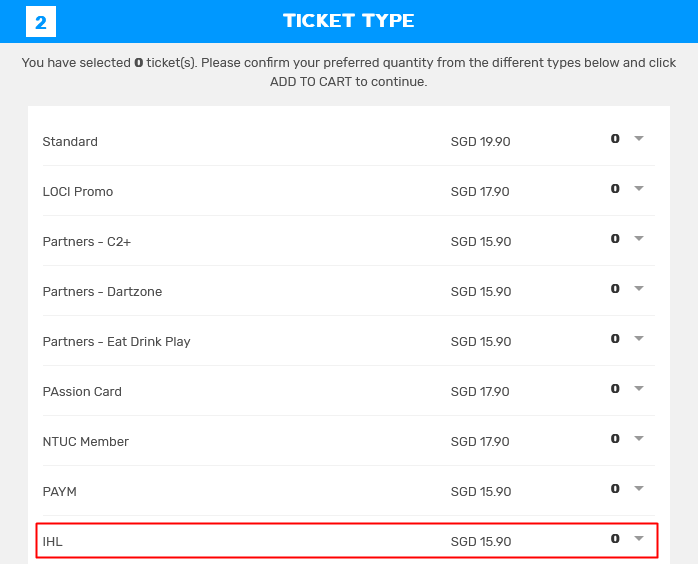Open Partners - Eat Drink Play quantity arrow
698x564 pixels.
pyautogui.click(x=639, y=339)
